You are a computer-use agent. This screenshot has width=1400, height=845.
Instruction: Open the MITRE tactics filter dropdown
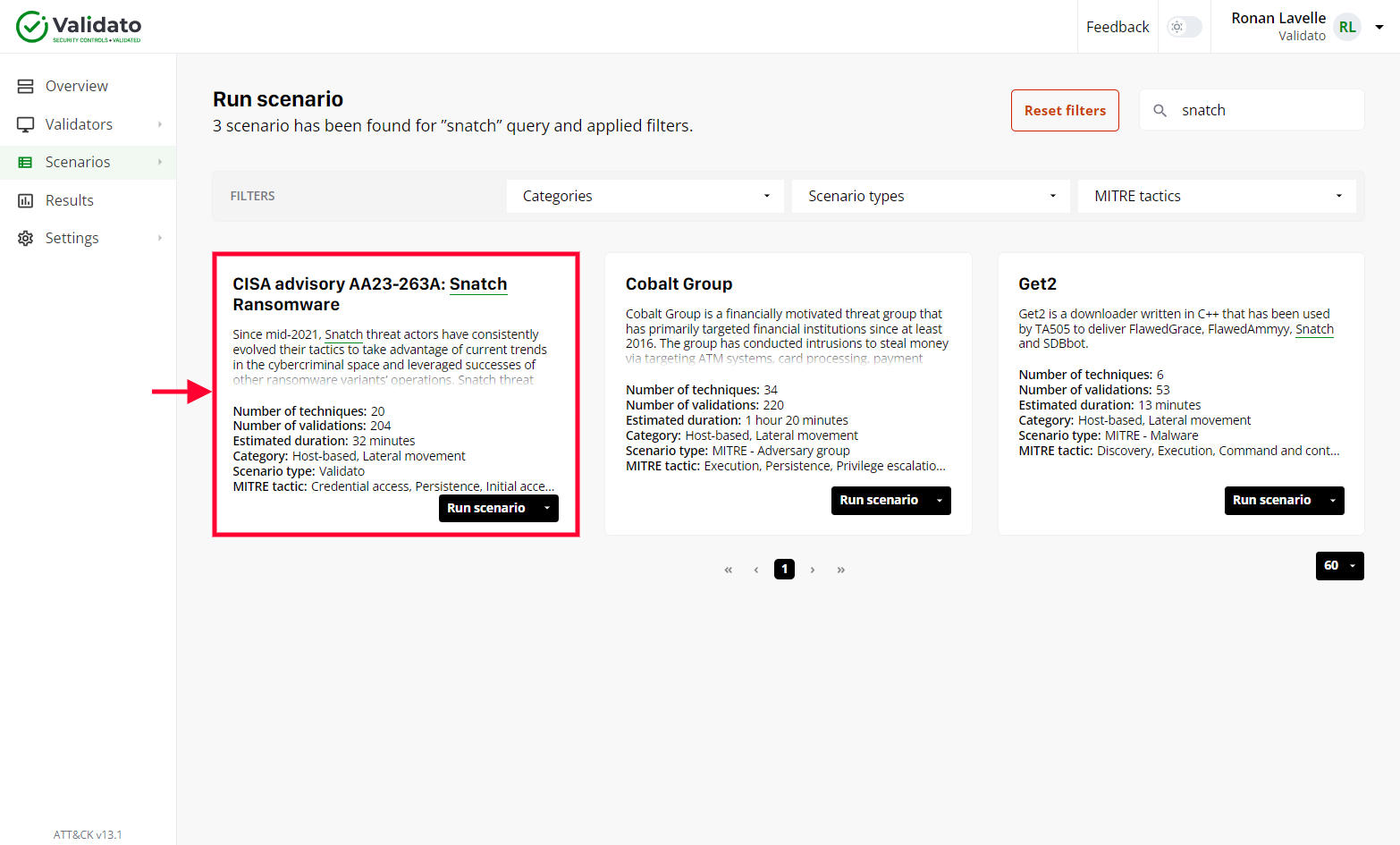[x=1216, y=197]
